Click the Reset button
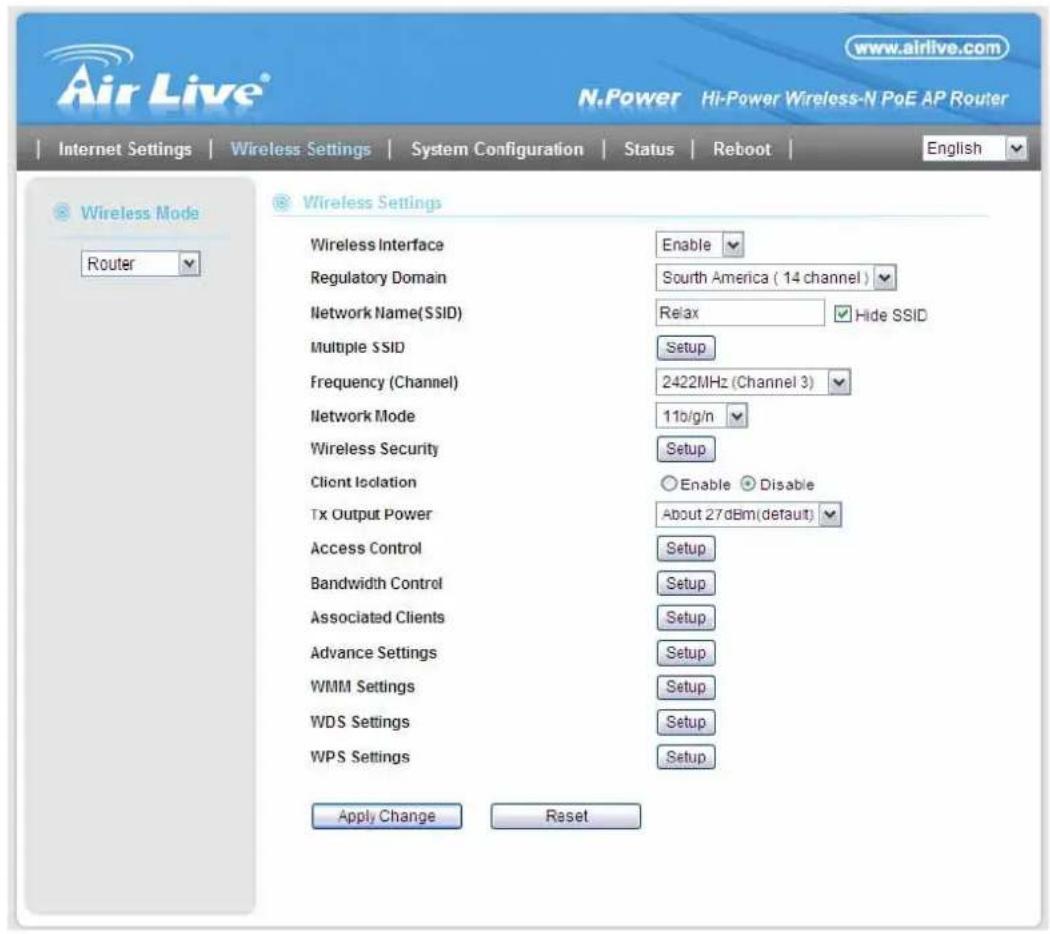 pyautogui.click(x=566, y=816)
